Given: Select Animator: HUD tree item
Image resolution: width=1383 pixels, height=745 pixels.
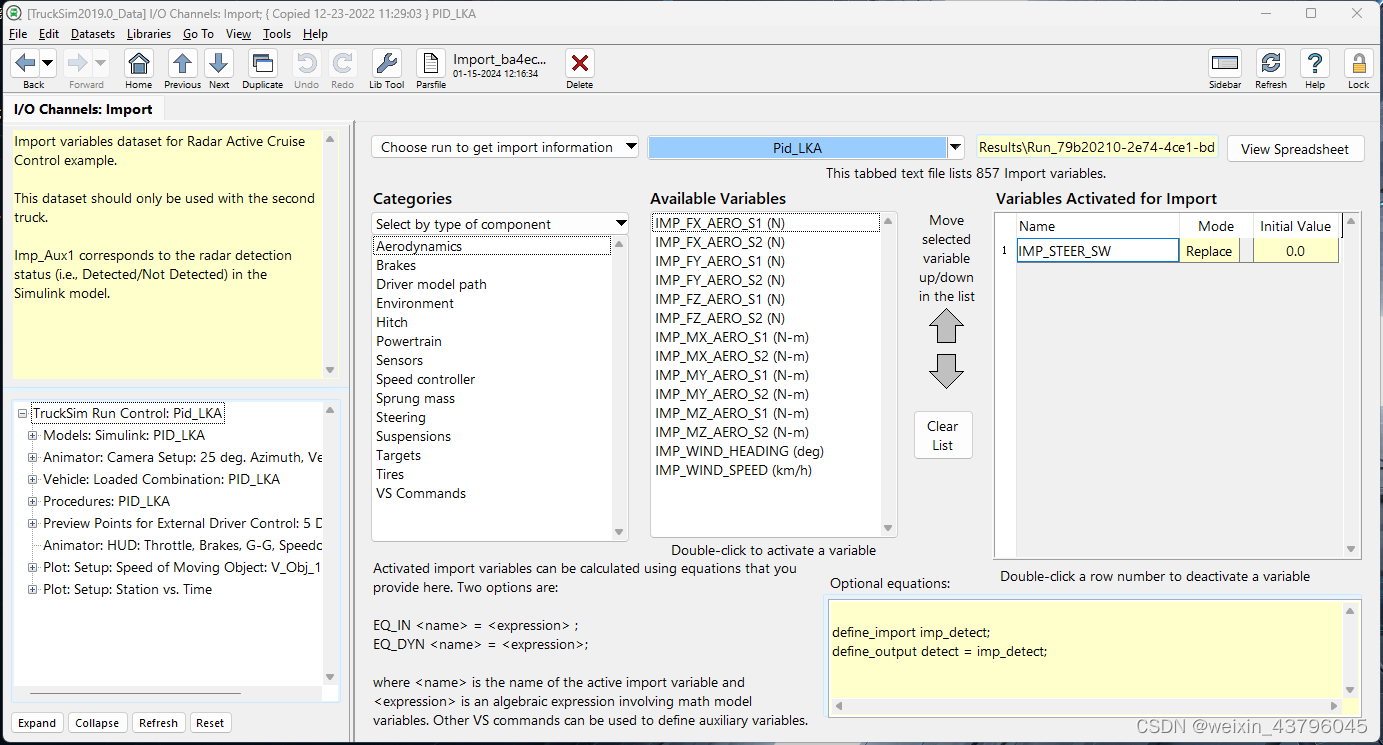Looking at the screenshot, I should [182, 545].
